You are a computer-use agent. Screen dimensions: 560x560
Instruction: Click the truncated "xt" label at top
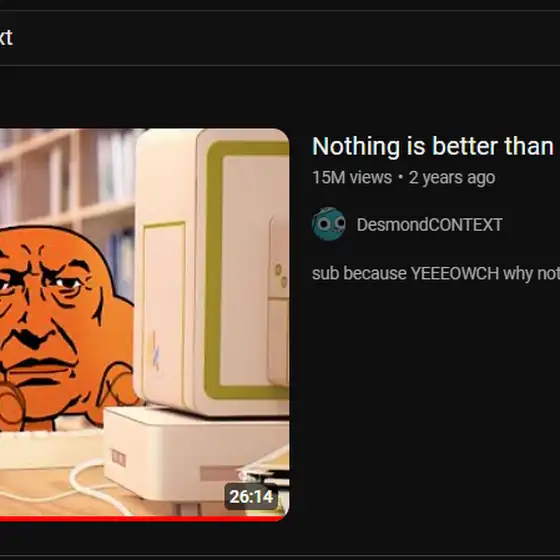pyautogui.click(x=6, y=38)
